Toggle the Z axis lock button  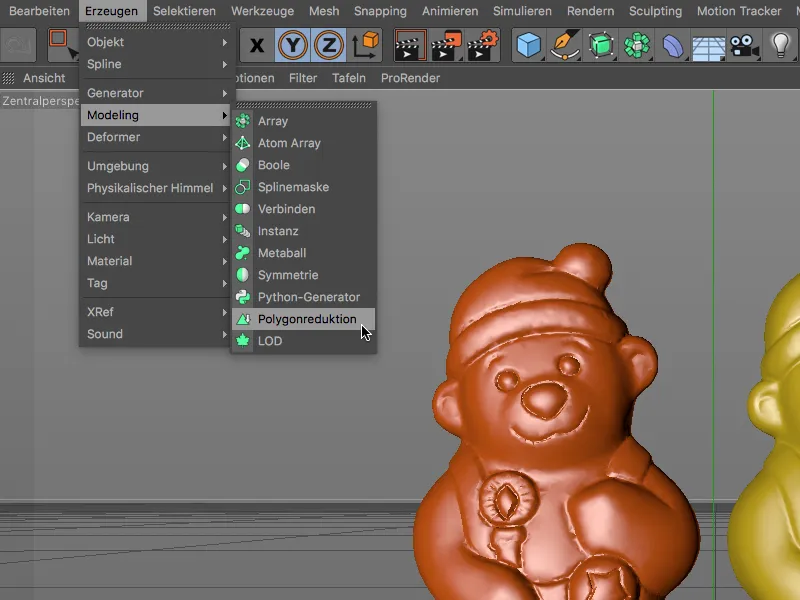[327, 45]
